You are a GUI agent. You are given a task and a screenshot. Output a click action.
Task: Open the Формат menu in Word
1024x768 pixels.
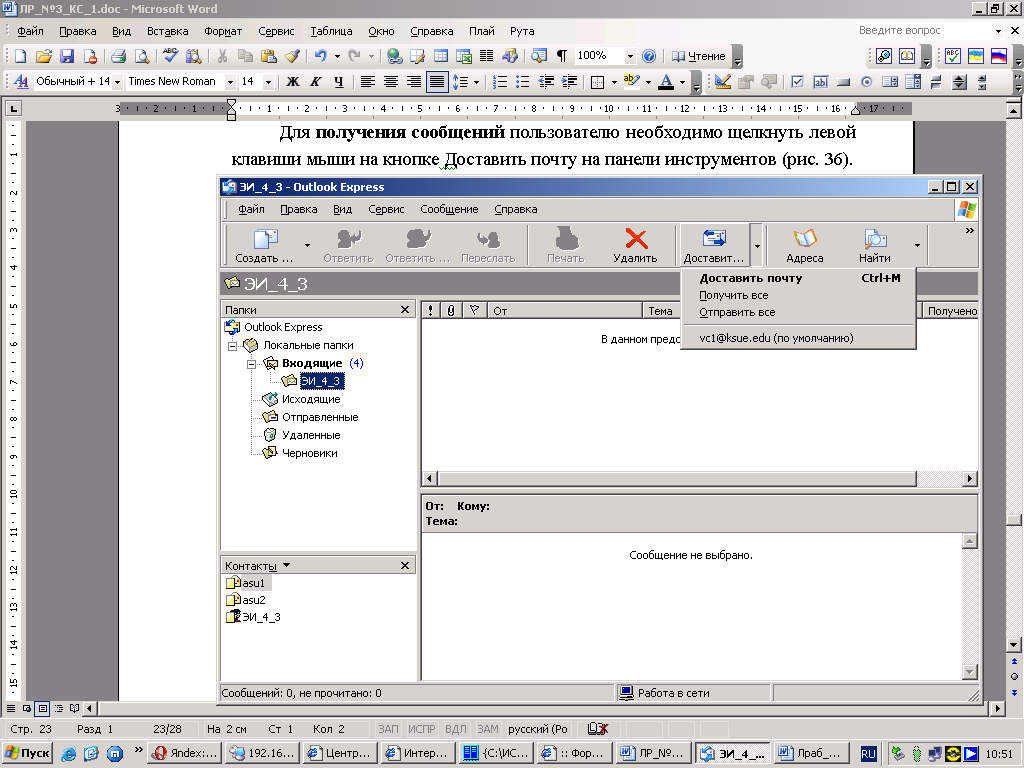pos(223,31)
